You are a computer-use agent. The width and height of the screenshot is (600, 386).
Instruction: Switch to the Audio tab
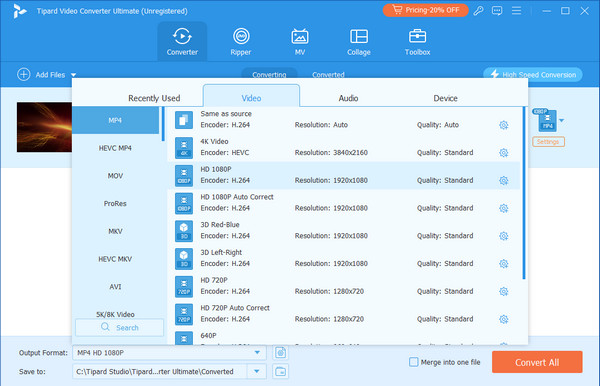click(348, 98)
